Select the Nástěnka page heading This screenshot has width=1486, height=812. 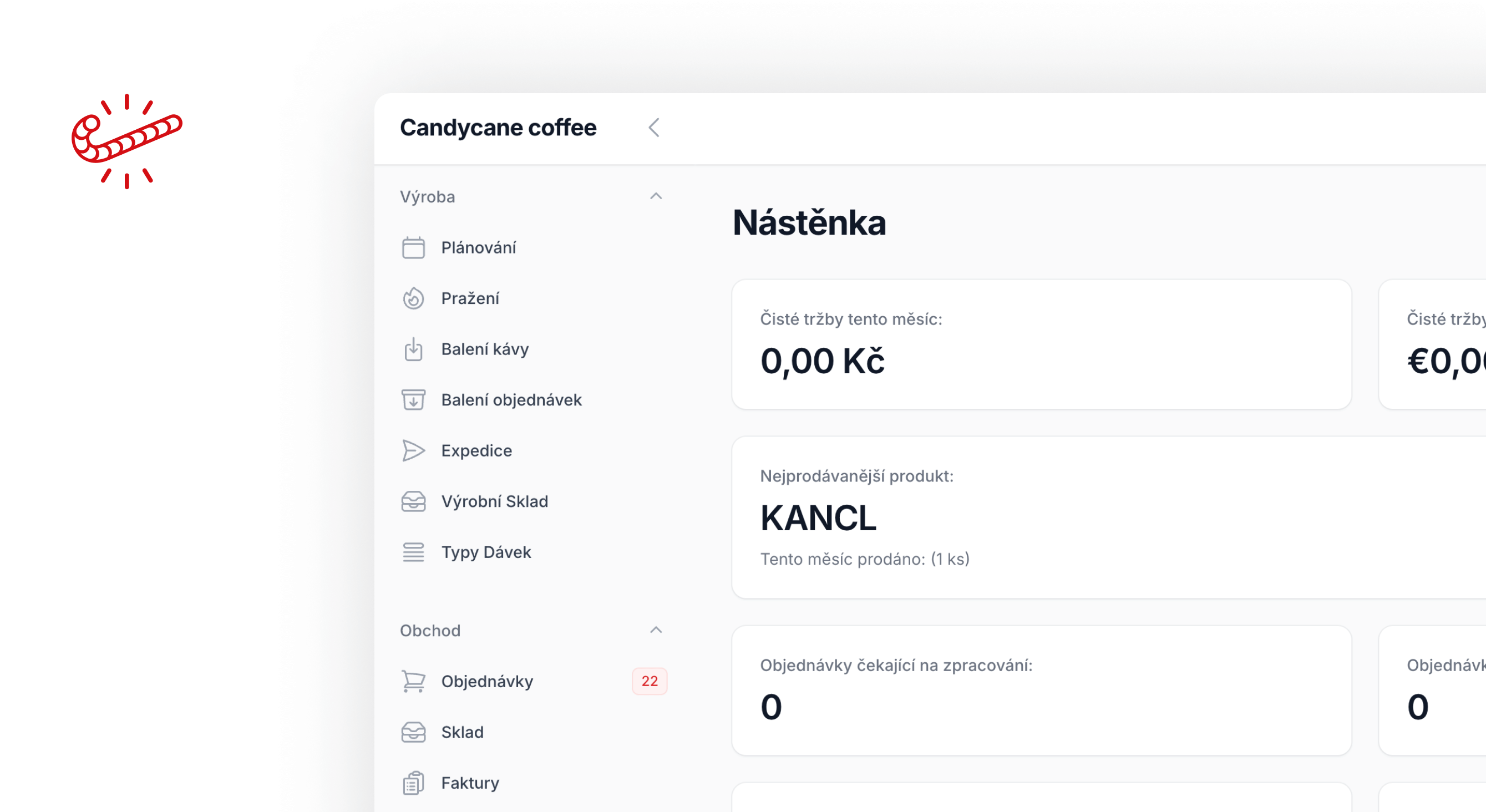click(809, 222)
